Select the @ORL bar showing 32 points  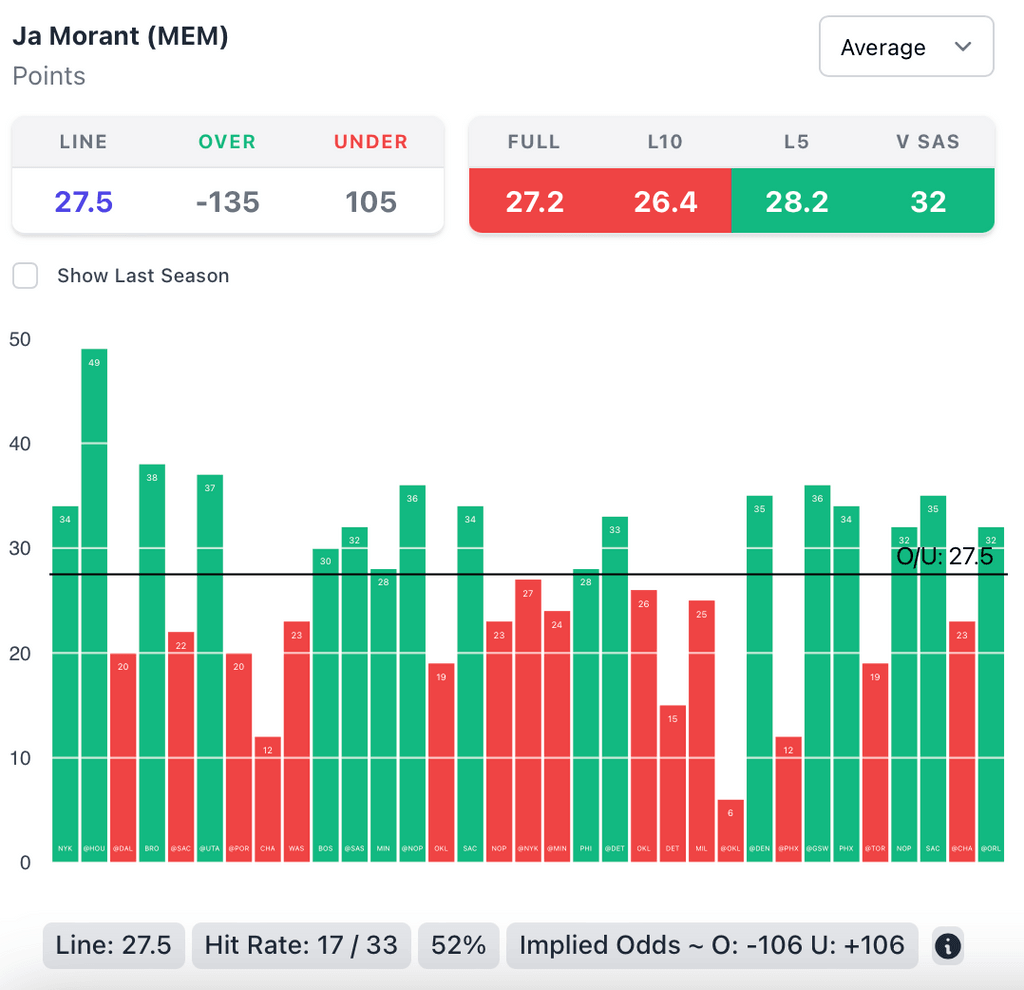click(x=991, y=694)
